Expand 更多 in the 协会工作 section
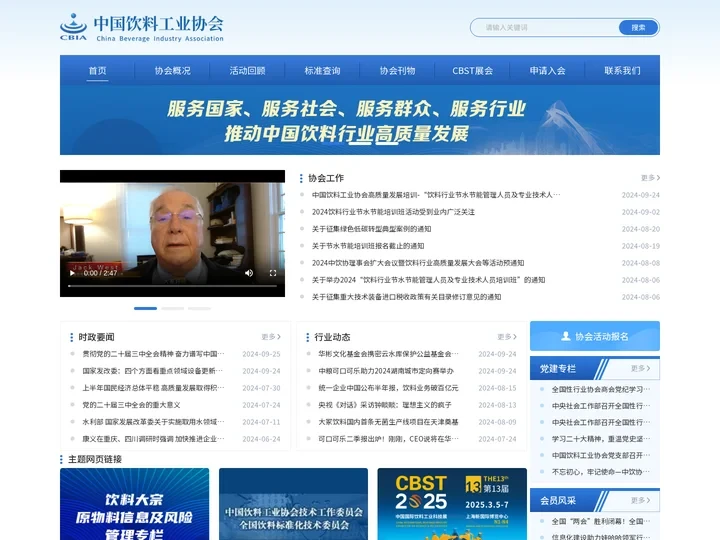Viewport: 720px width, 540px height. (650, 178)
